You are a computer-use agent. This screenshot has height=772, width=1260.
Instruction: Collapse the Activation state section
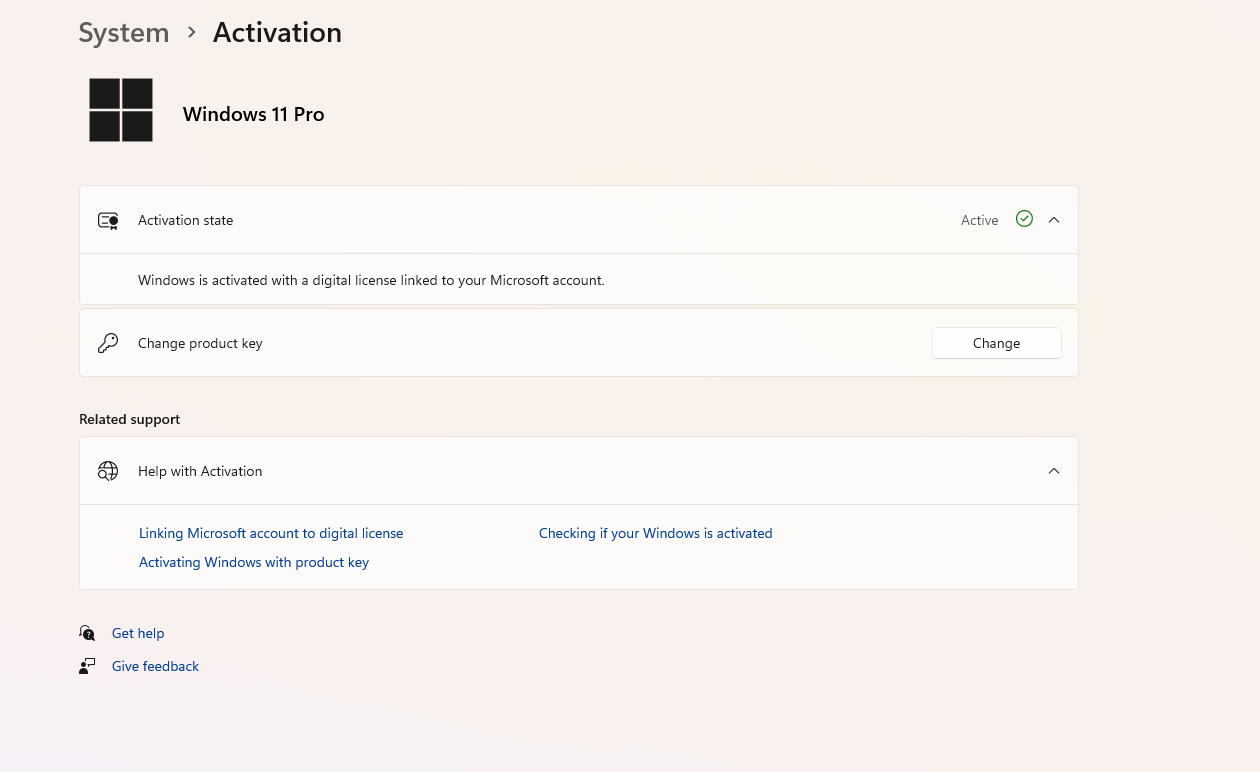pos(1054,220)
